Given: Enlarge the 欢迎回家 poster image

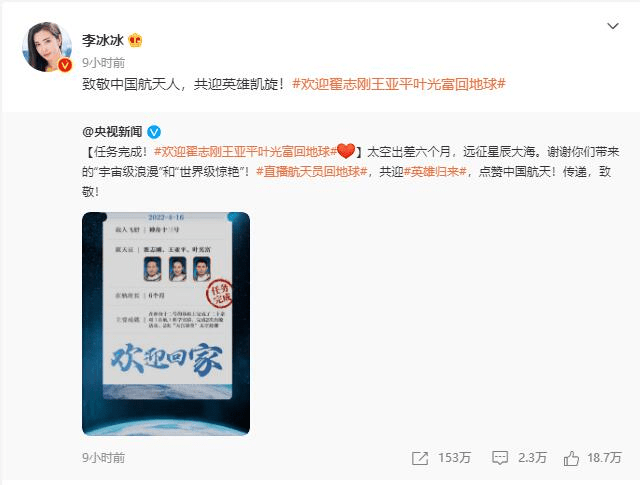Looking at the screenshot, I should pos(166,324).
